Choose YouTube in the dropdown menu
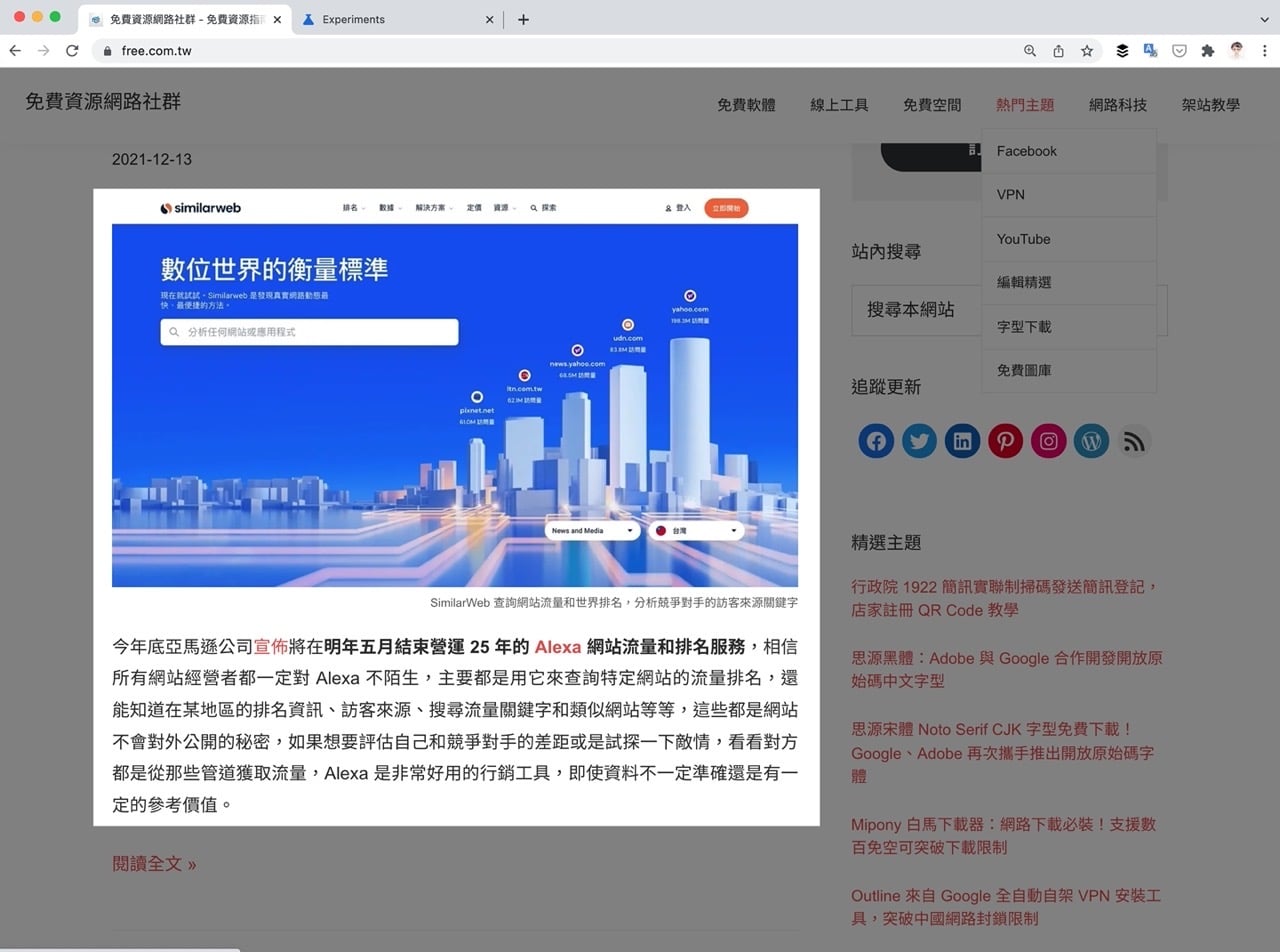Viewport: 1280px width, 952px height. (1069, 239)
